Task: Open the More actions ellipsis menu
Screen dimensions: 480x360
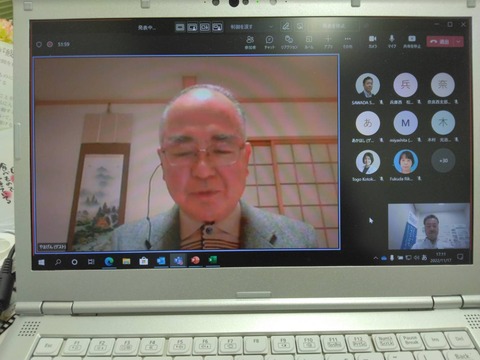Action: click(x=348, y=42)
